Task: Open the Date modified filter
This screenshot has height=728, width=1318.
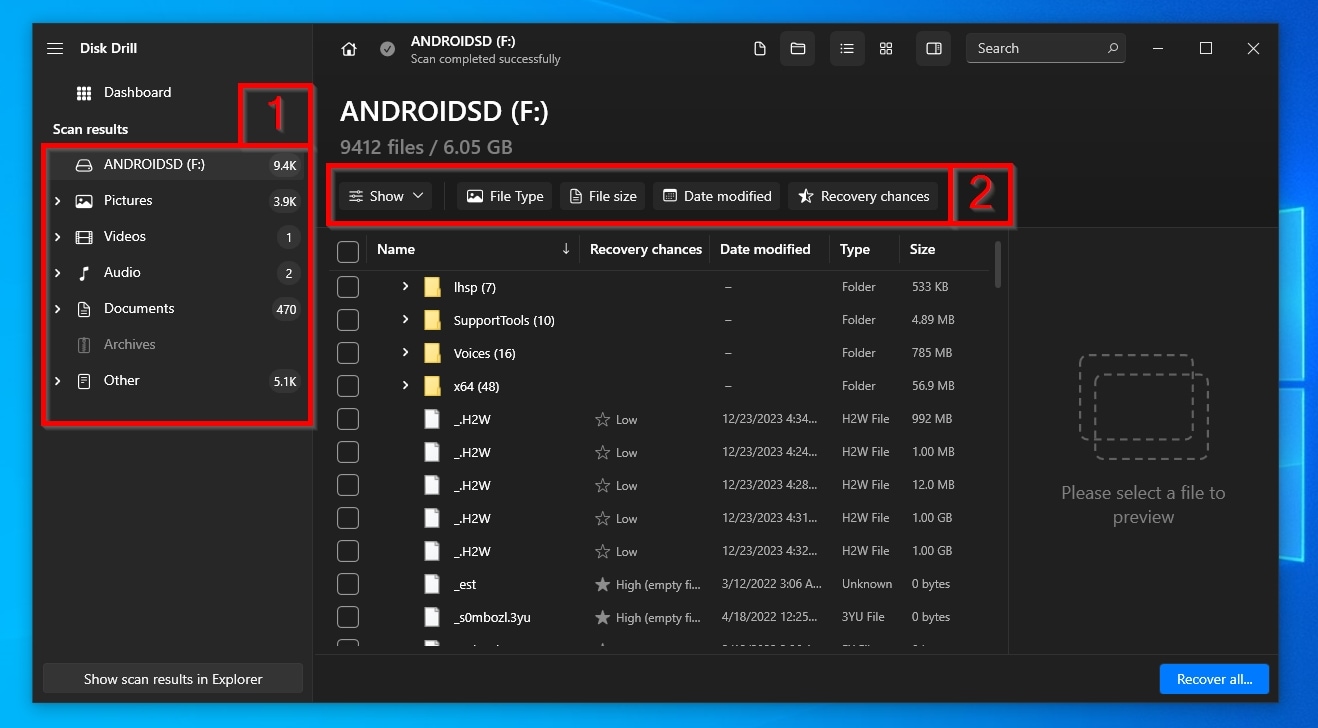Action: coord(717,196)
